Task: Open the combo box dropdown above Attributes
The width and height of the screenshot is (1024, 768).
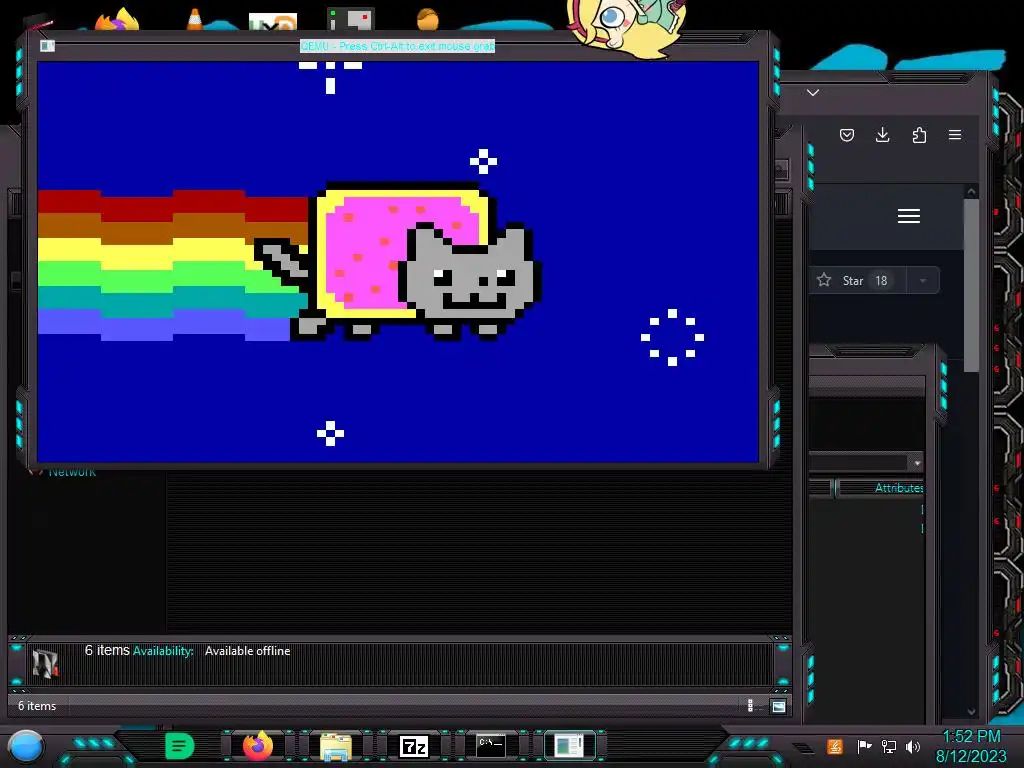Action: tap(918, 463)
